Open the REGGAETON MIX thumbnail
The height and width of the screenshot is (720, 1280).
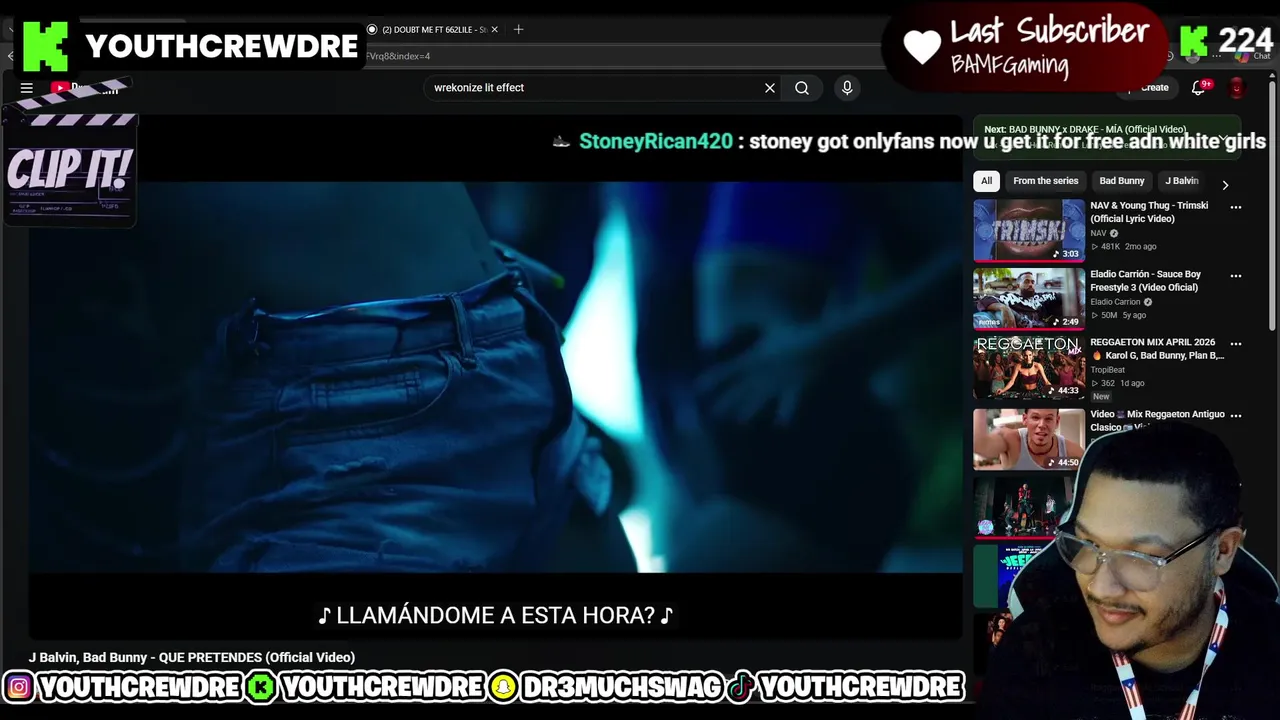point(1029,368)
